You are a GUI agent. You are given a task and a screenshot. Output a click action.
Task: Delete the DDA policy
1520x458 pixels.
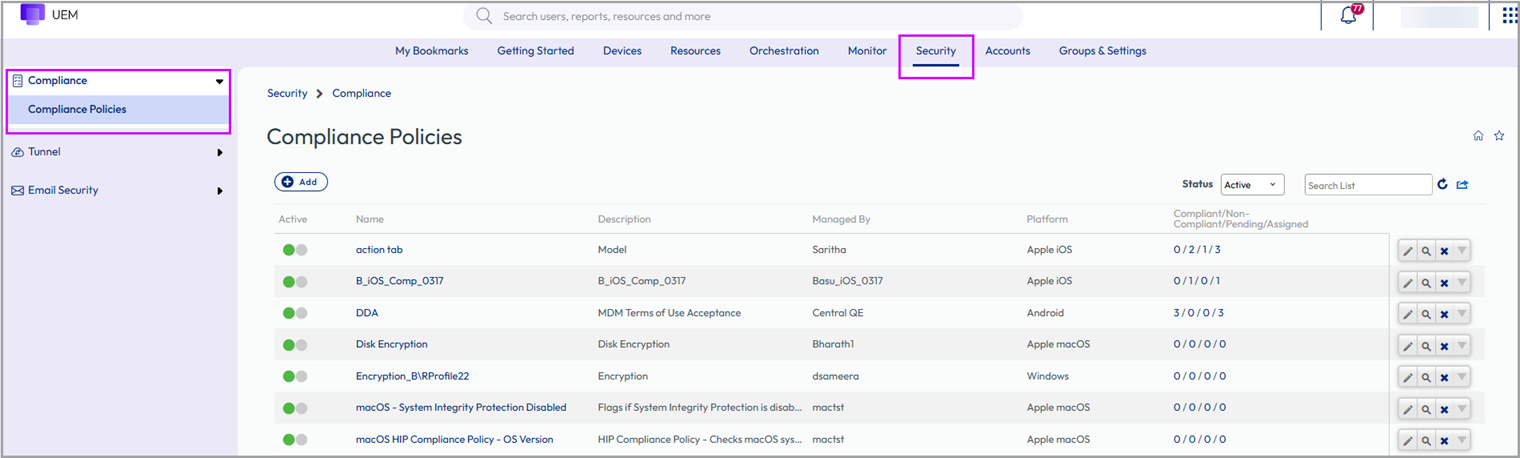(x=1444, y=314)
